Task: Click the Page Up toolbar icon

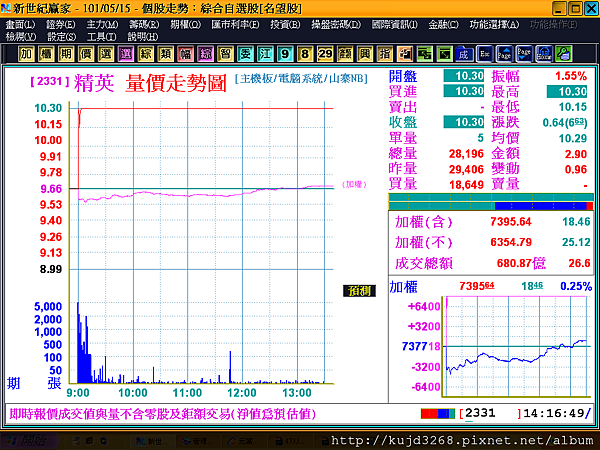Action: pyautogui.click(x=504, y=54)
